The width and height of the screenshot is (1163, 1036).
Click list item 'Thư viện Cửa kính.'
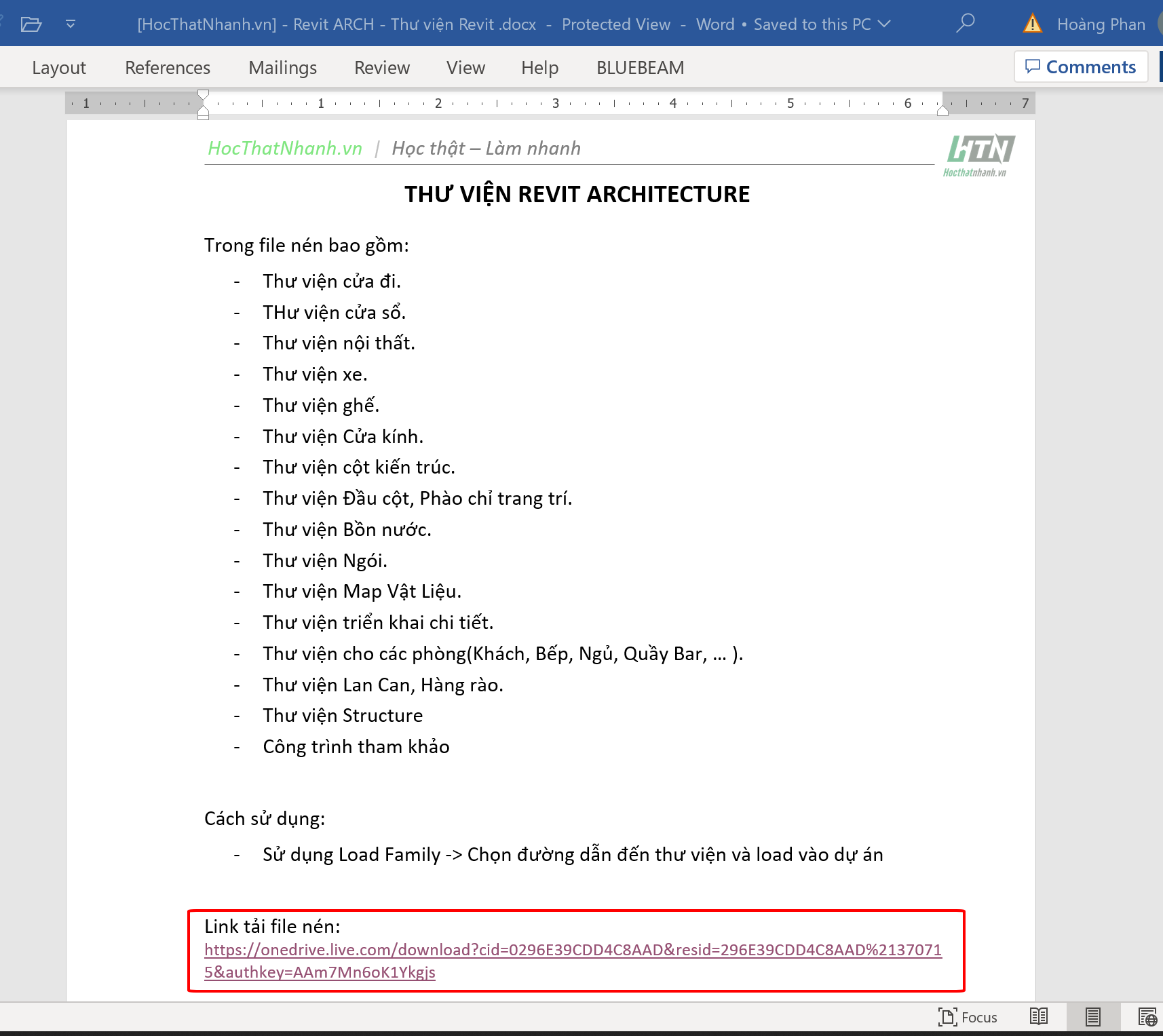click(343, 436)
